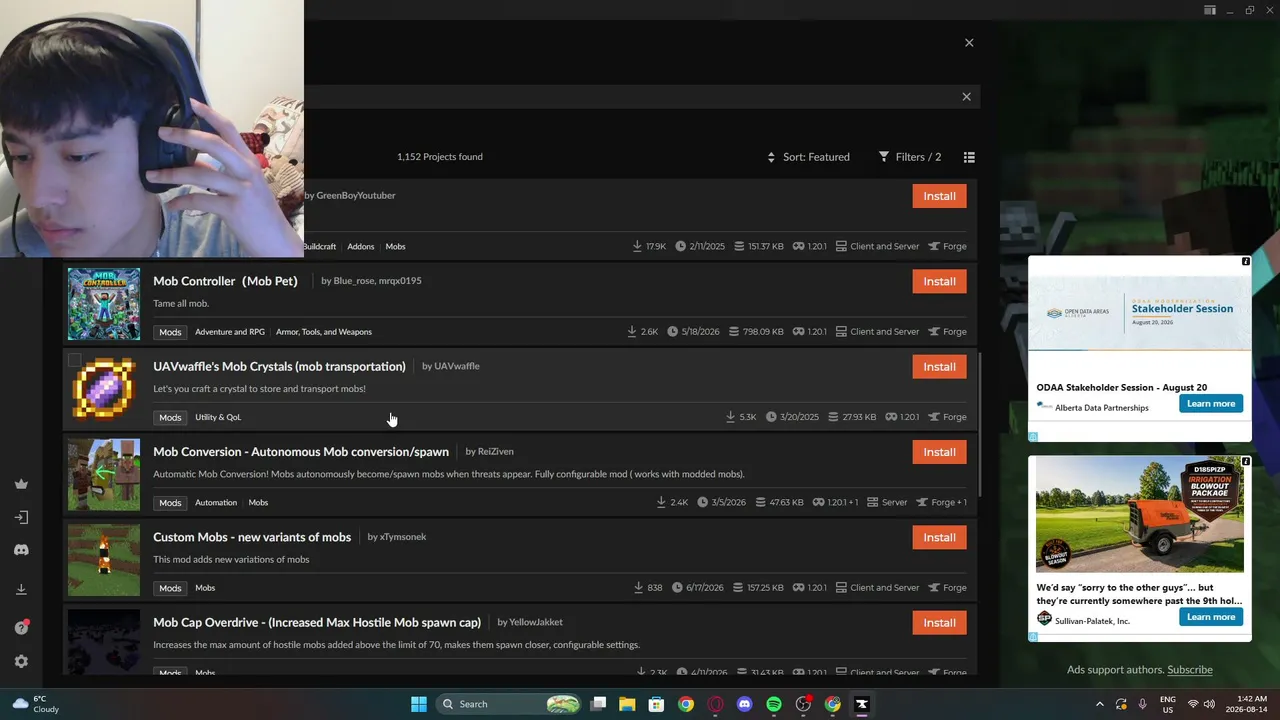This screenshot has height=720, width=1280.
Task: Open the Mob Crystals purple gem thumbnail
Action: click(x=104, y=389)
